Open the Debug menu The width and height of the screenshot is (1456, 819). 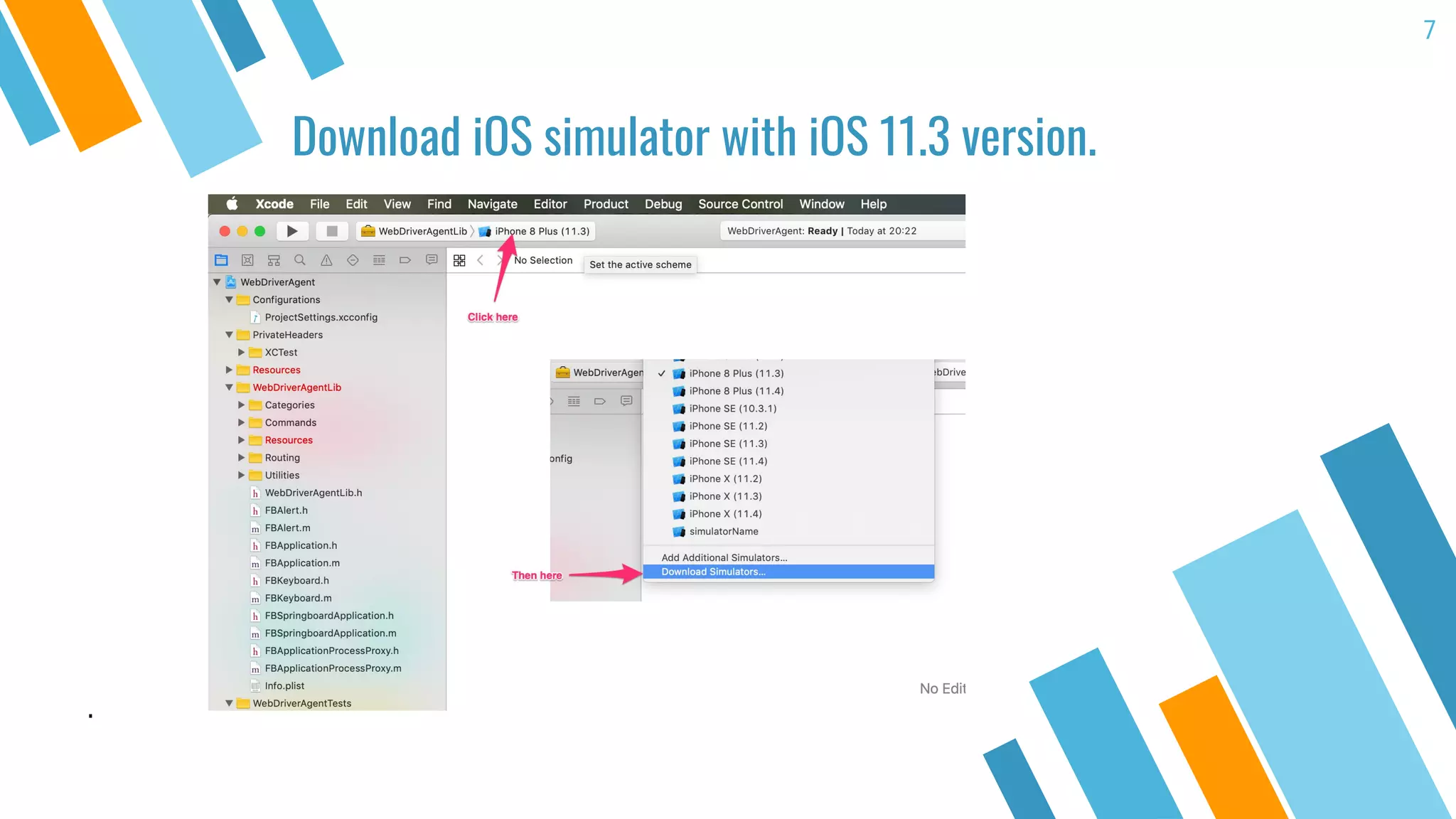663,204
